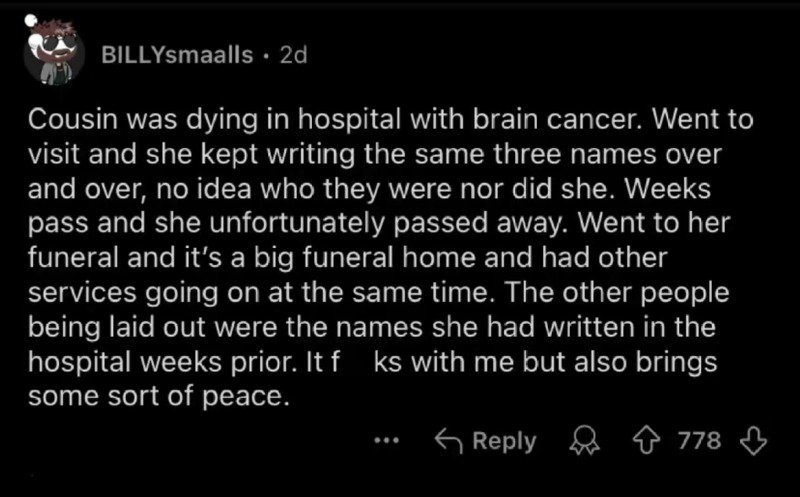Click the white dot above the avatar
The height and width of the screenshot is (497, 800).
coord(30,21)
